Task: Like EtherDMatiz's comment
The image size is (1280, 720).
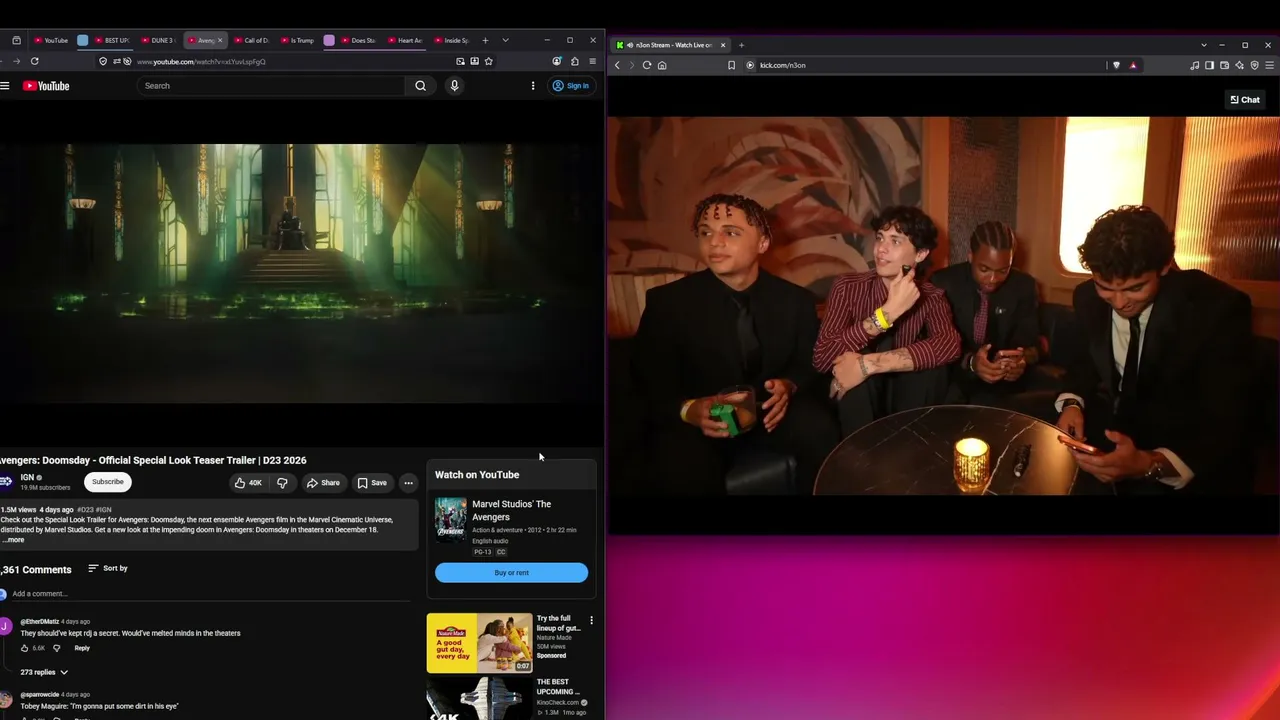Action: point(25,648)
